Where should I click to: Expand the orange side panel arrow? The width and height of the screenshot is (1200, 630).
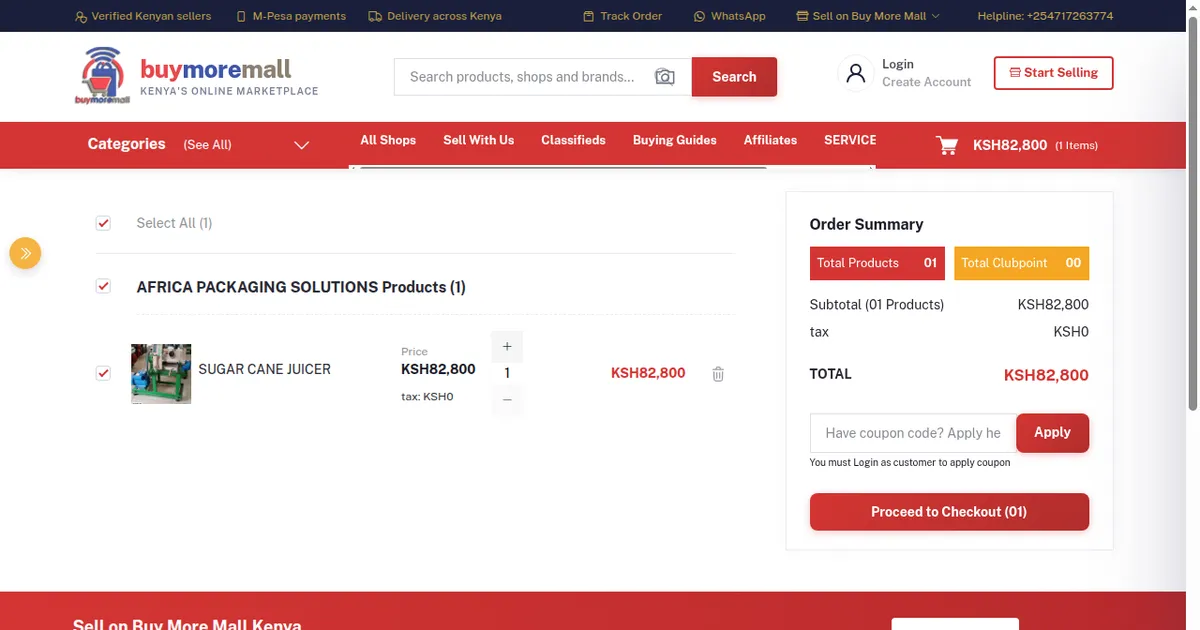tap(25, 253)
